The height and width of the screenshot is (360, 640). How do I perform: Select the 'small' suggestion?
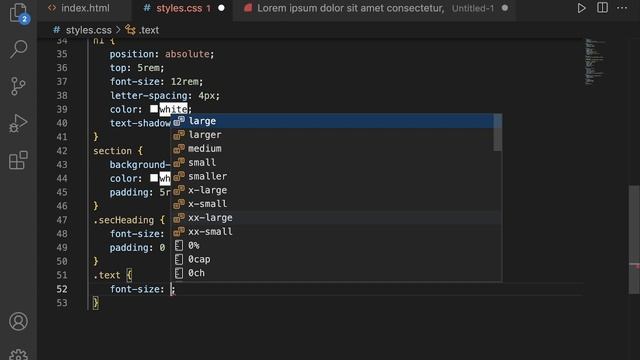coord(332,163)
